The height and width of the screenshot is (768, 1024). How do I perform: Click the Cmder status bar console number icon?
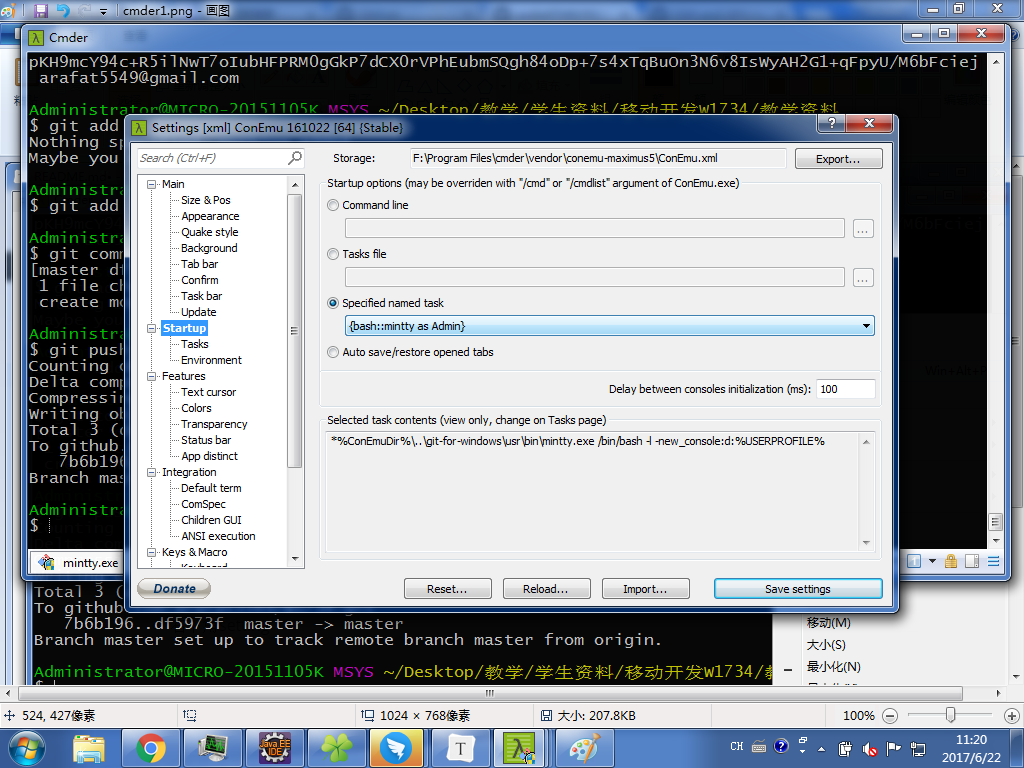[914, 562]
